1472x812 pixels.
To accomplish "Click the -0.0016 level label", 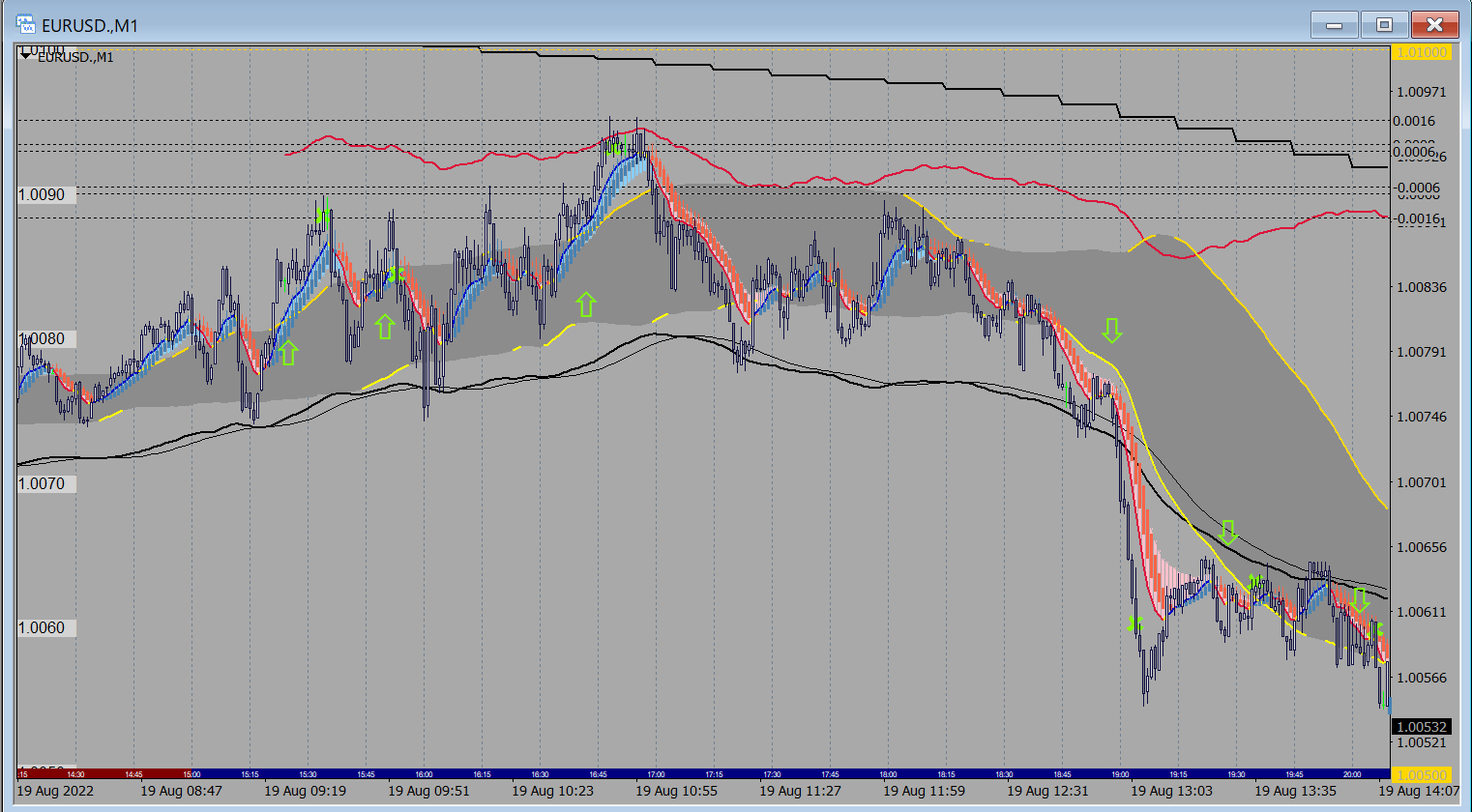I will [x=1416, y=218].
